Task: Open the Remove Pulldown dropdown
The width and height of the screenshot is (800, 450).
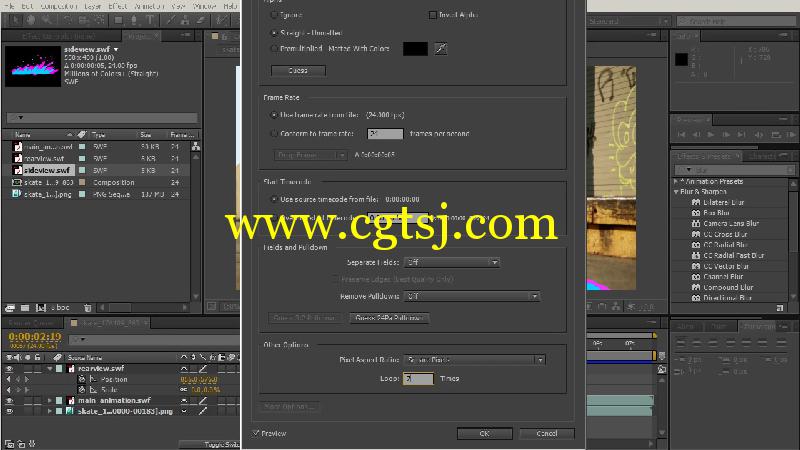Action: click(471, 296)
